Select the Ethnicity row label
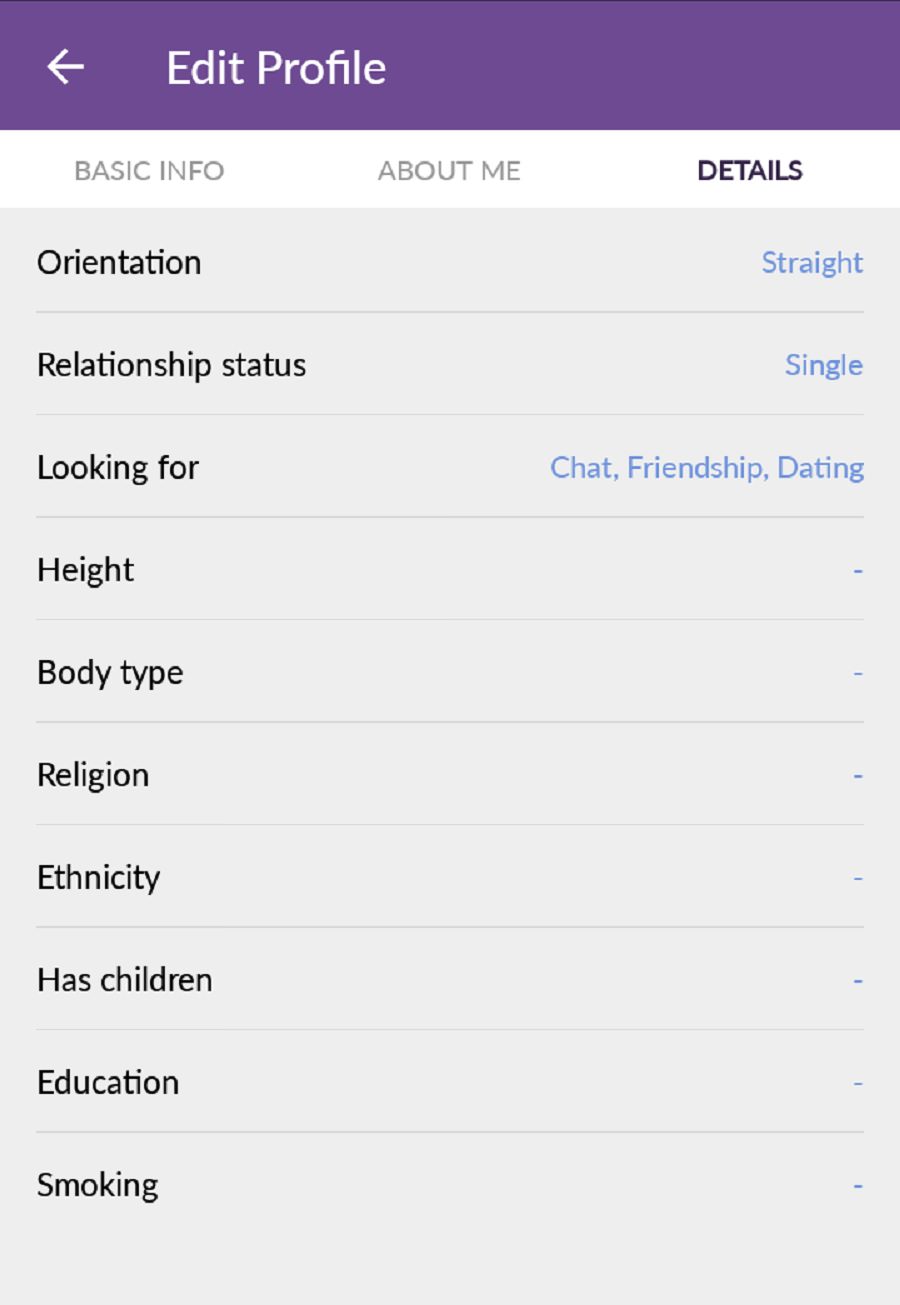The height and width of the screenshot is (1305, 900). coord(98,878)
